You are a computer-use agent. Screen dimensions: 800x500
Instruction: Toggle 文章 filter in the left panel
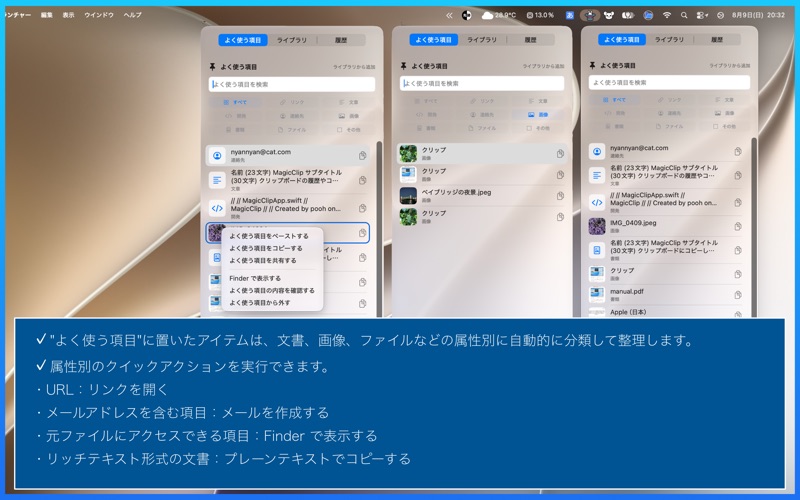[x=348, y=102]
